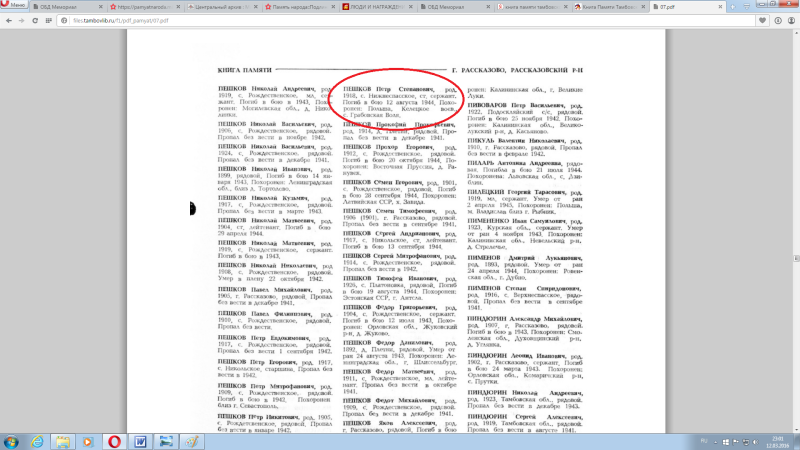Click the ПЕШКОВ Федот Михайлович entry
The width and height of the screenshot is (800, 450).
(399, 407)
